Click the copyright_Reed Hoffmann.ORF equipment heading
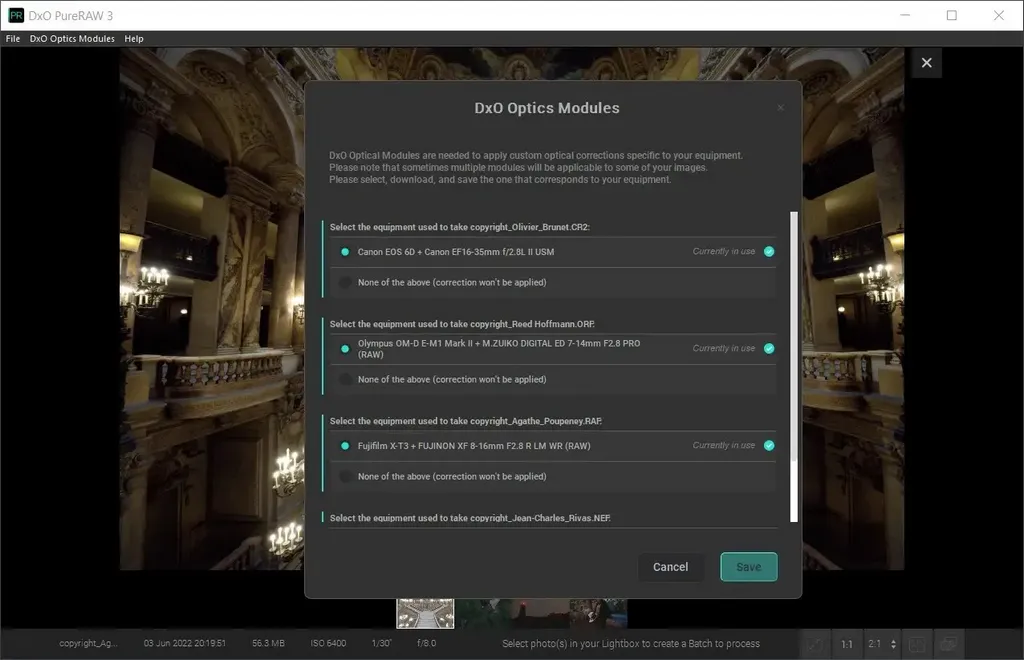The width and height of the screenshot is (1024, 660). (x=462, y=324)
